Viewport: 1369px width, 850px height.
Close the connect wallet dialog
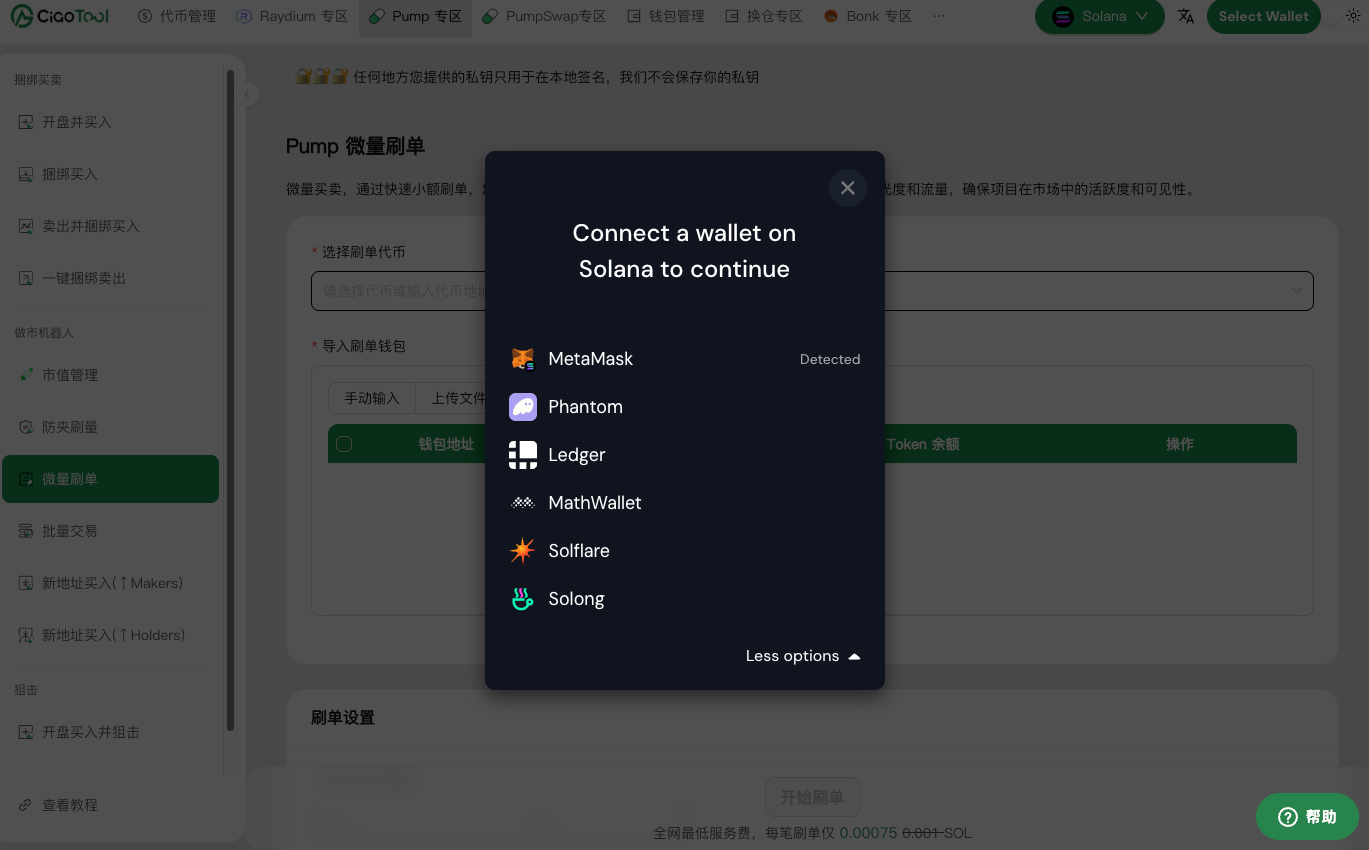[x=847, y=188]
